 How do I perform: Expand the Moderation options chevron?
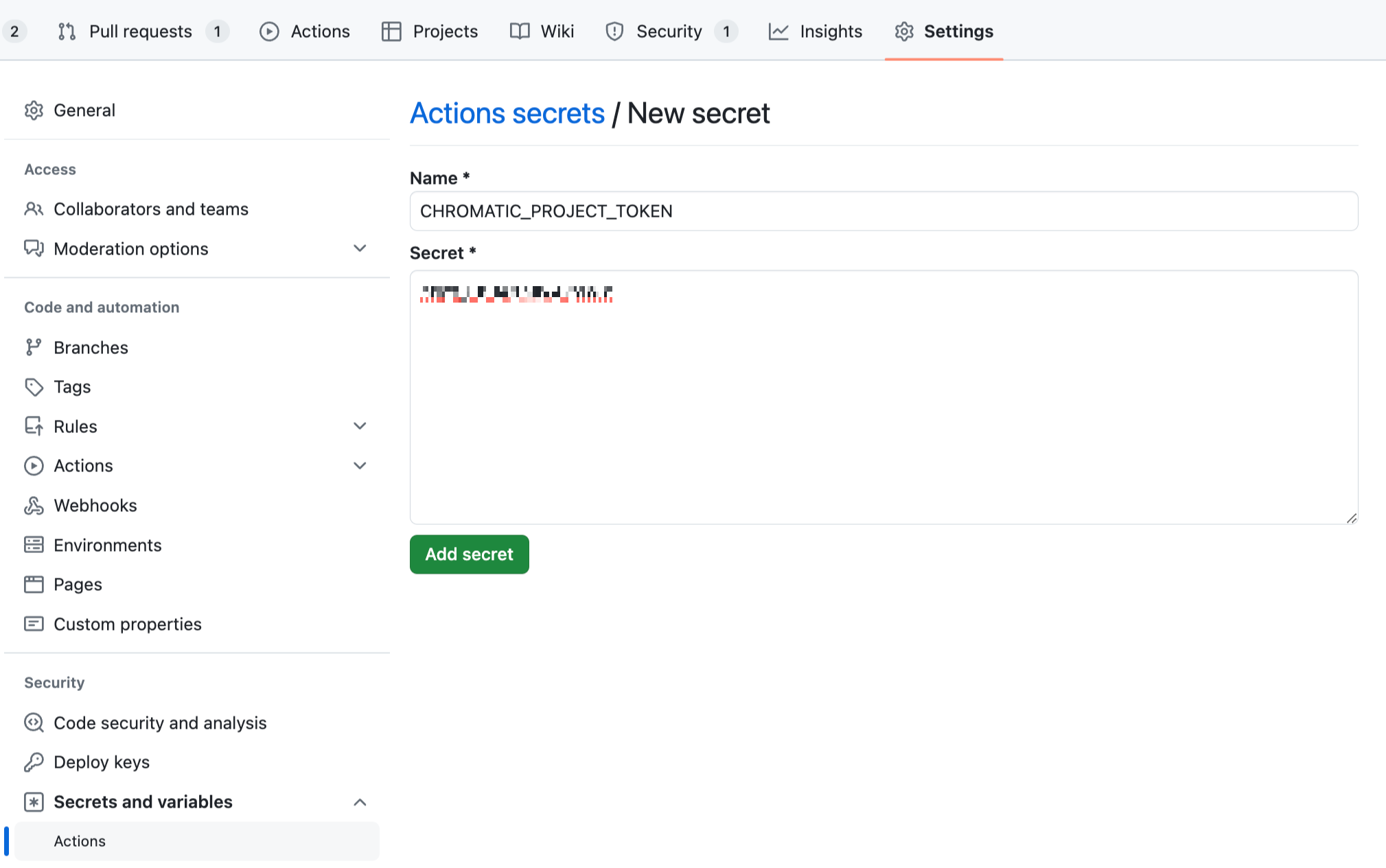pyautogui.click(x=360, y=248)
